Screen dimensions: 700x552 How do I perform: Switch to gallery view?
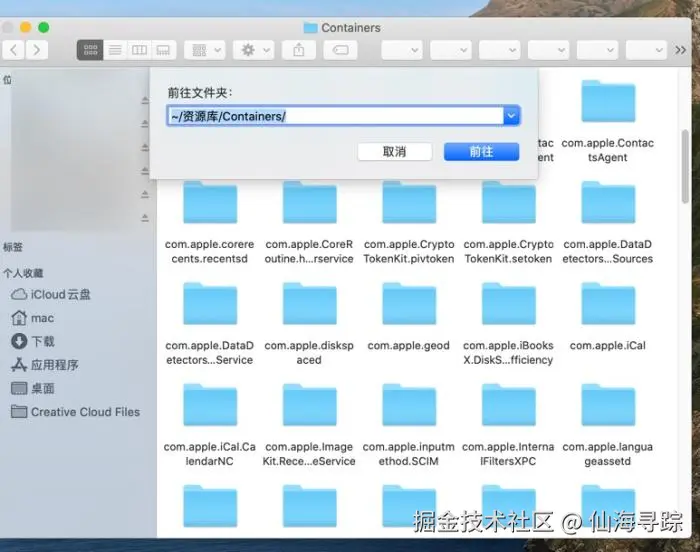163,50
